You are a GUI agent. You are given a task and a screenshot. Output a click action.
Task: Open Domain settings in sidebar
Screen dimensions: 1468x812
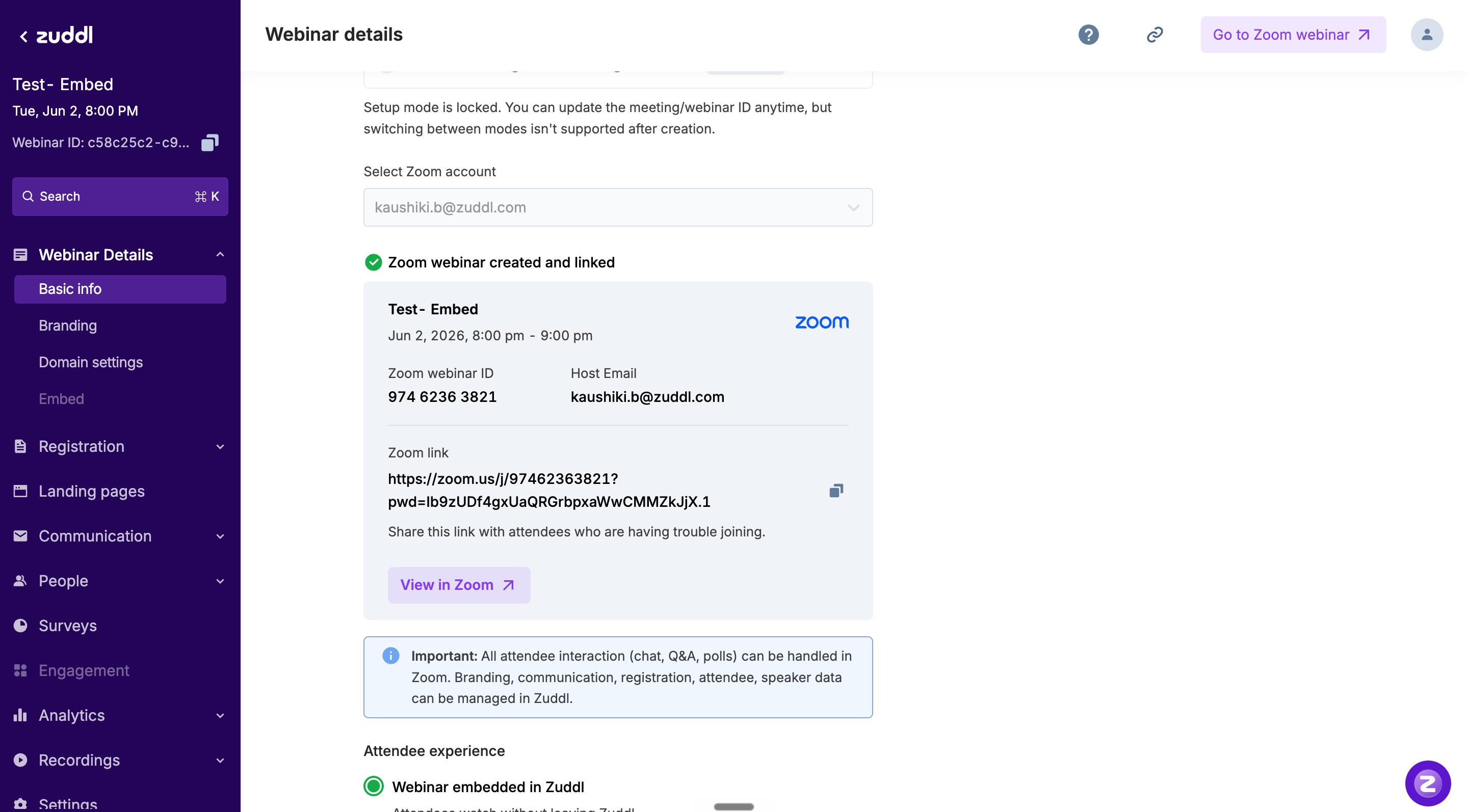[x=91, y=362]
